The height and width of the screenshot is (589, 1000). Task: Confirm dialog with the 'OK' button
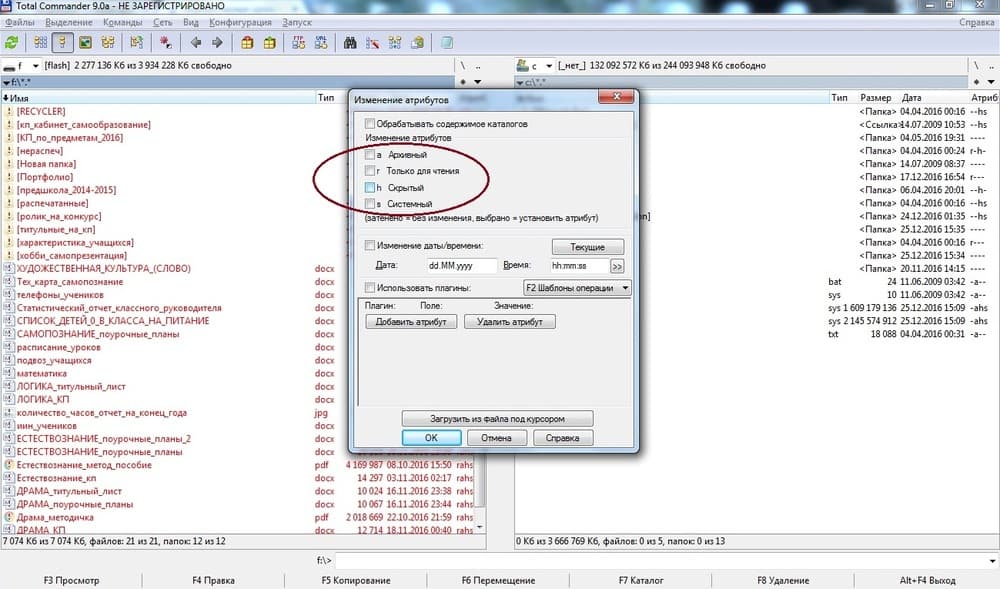[x=431, y=438]
